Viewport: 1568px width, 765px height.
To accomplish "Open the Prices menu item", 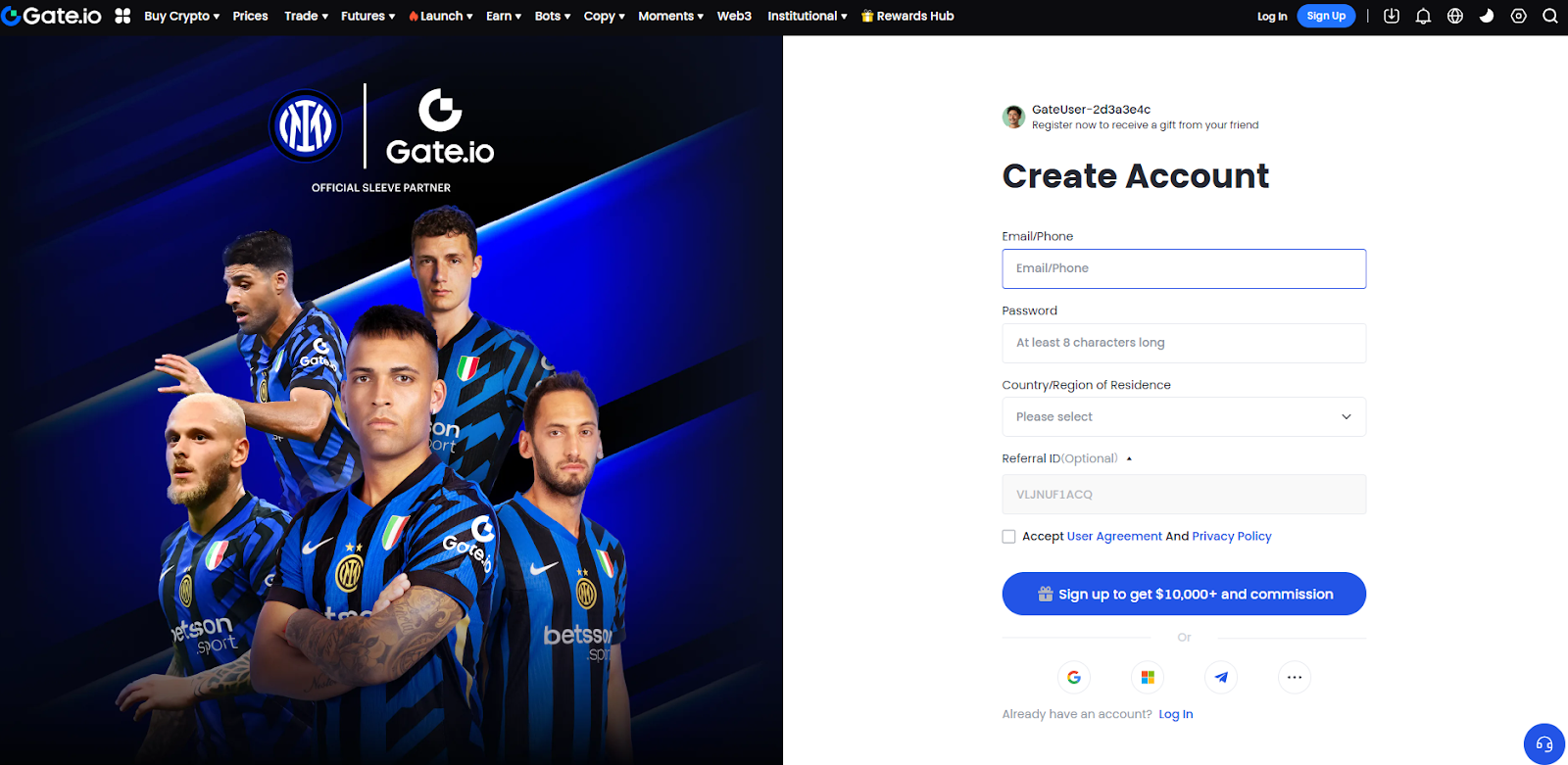I will coord(250,16).
